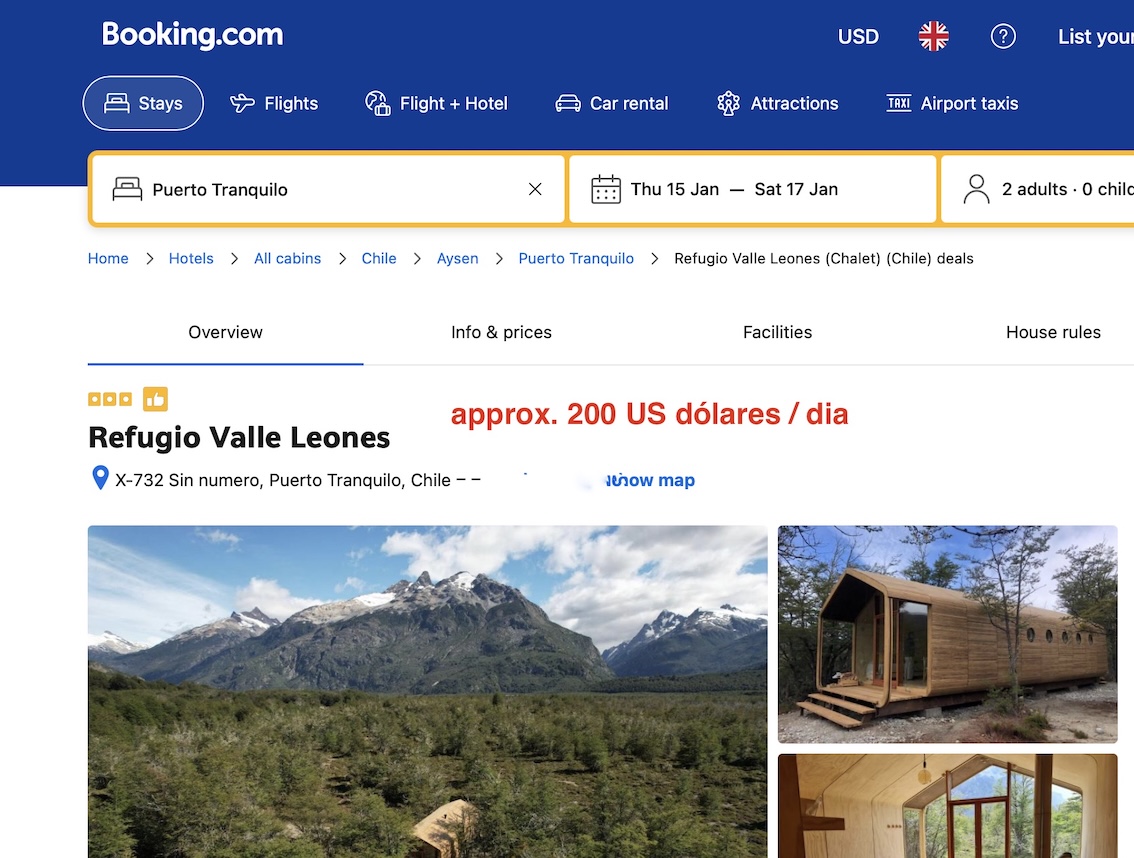This screenshot has height=858, width=1134.
Task: Click the blue map pin icon
Action: click(x=100, y=477)
